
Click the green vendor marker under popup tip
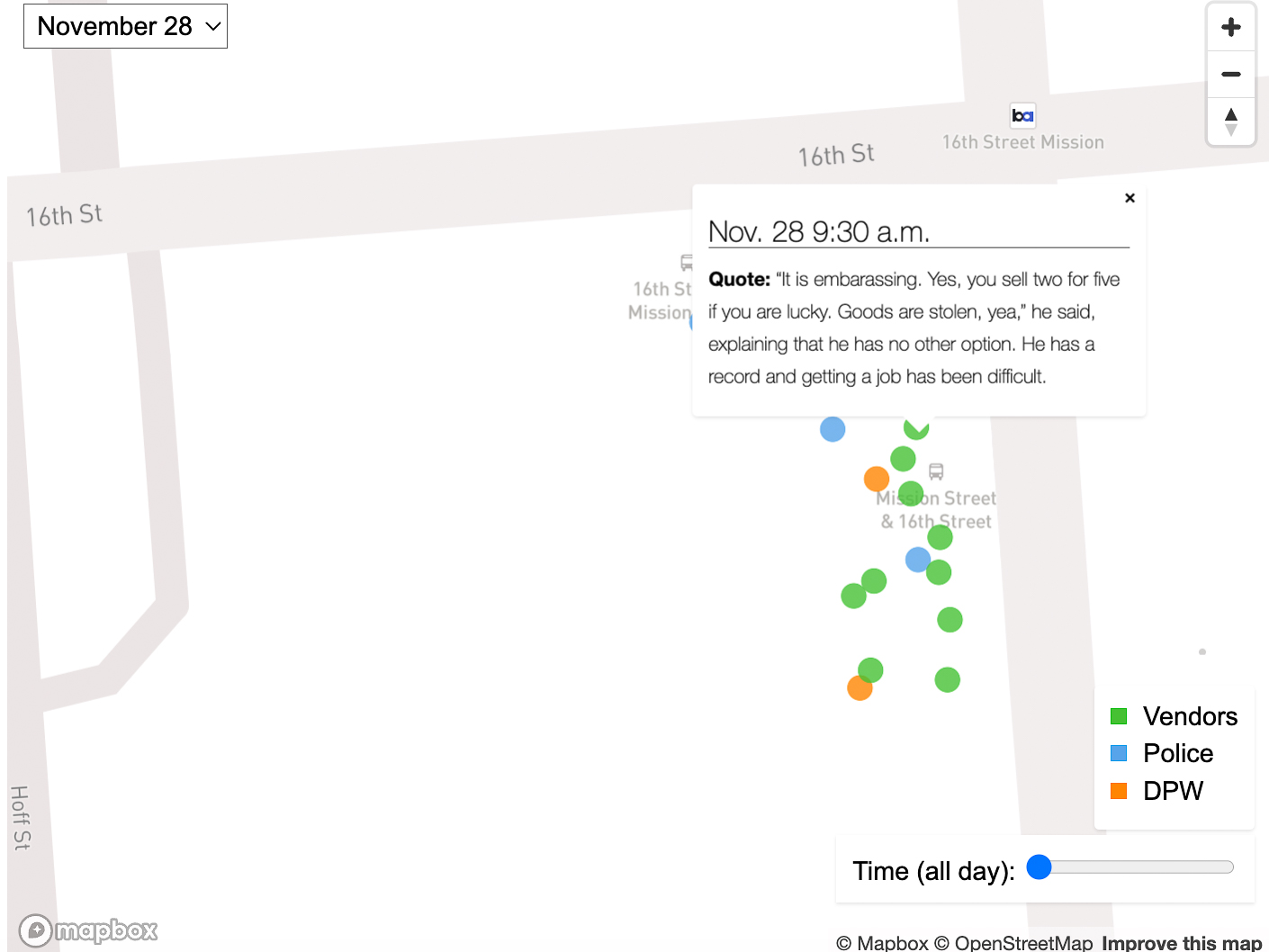[916, 428]
